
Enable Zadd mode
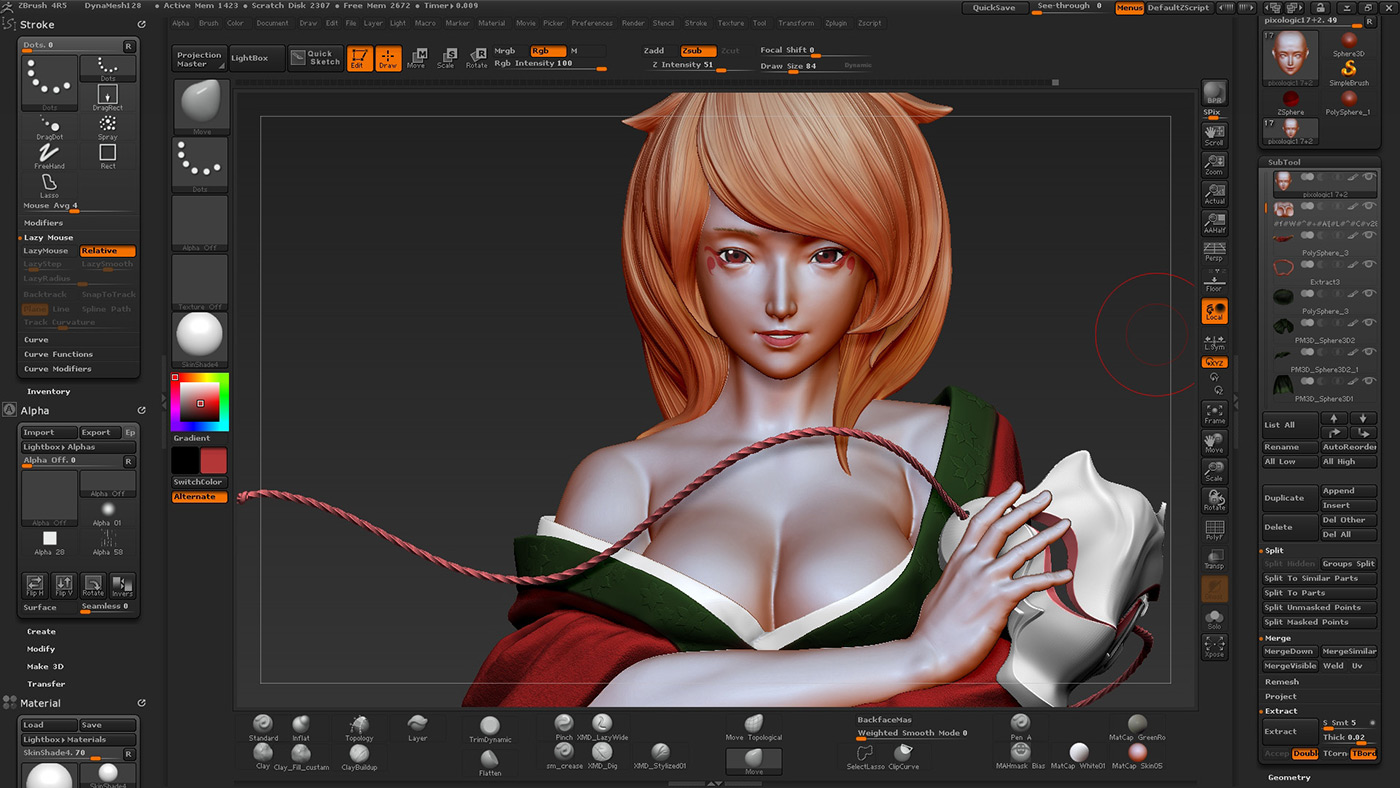coord(655,50)
